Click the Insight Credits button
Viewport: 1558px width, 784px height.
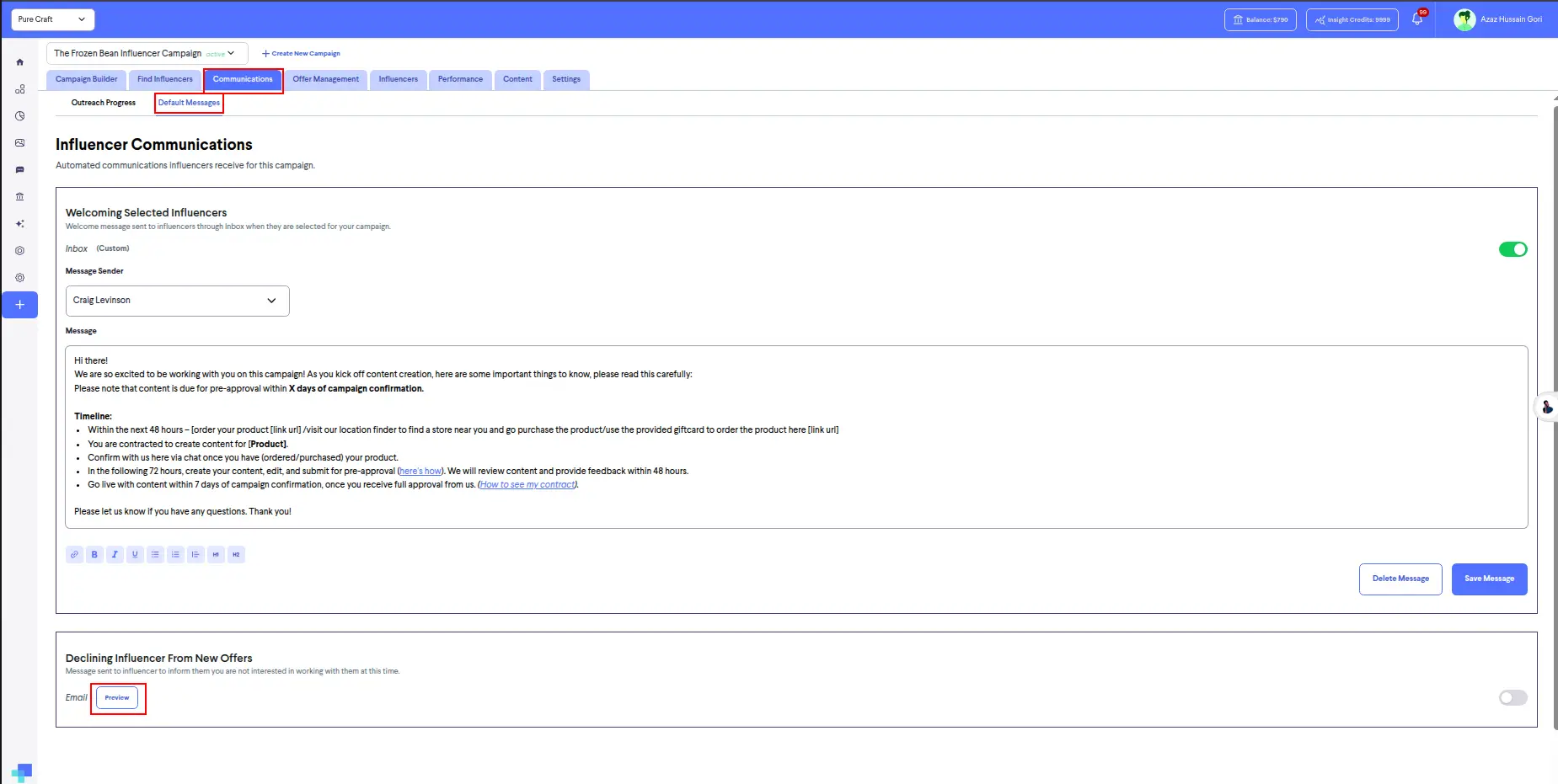1352,19
